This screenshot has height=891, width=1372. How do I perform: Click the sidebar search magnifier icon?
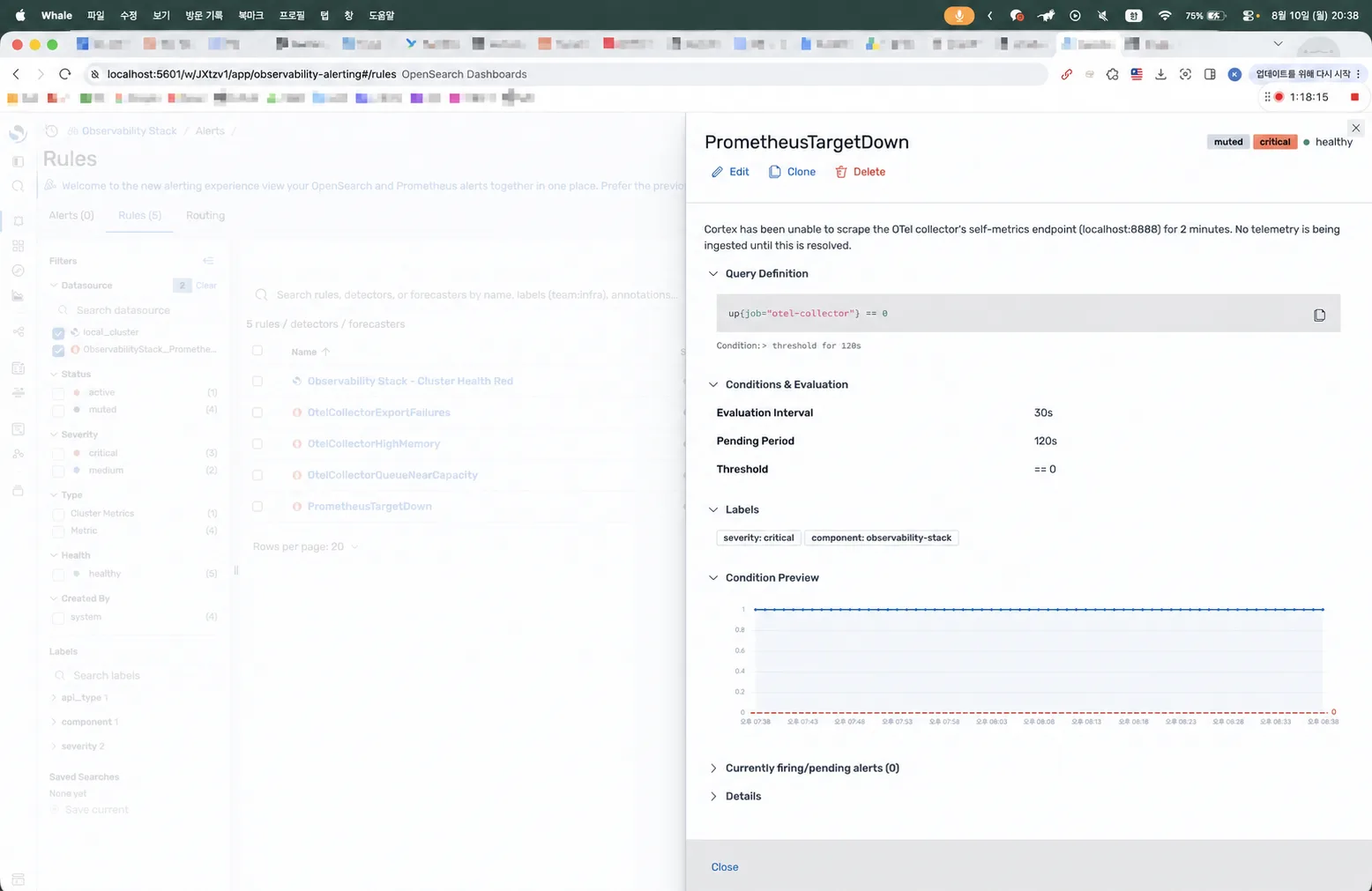[x=18, y=187]
